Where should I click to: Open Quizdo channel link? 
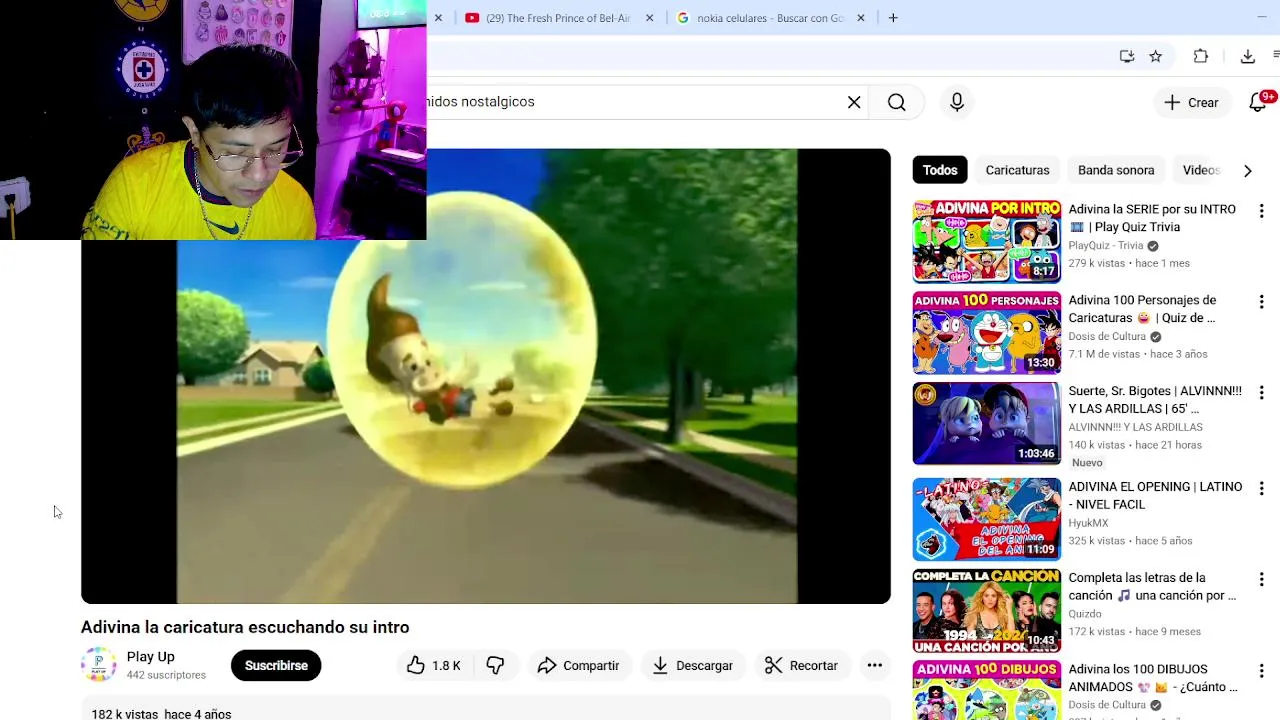coord(1085,614)
